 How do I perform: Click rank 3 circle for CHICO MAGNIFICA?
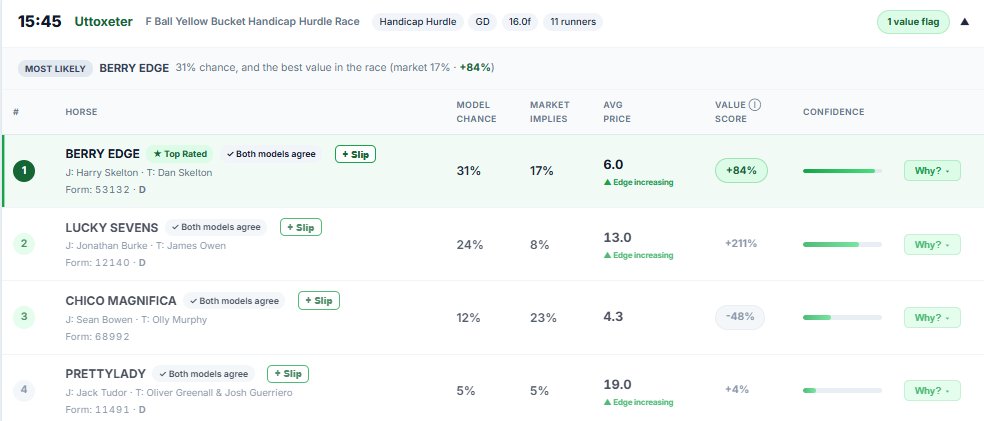coord(24,317)
